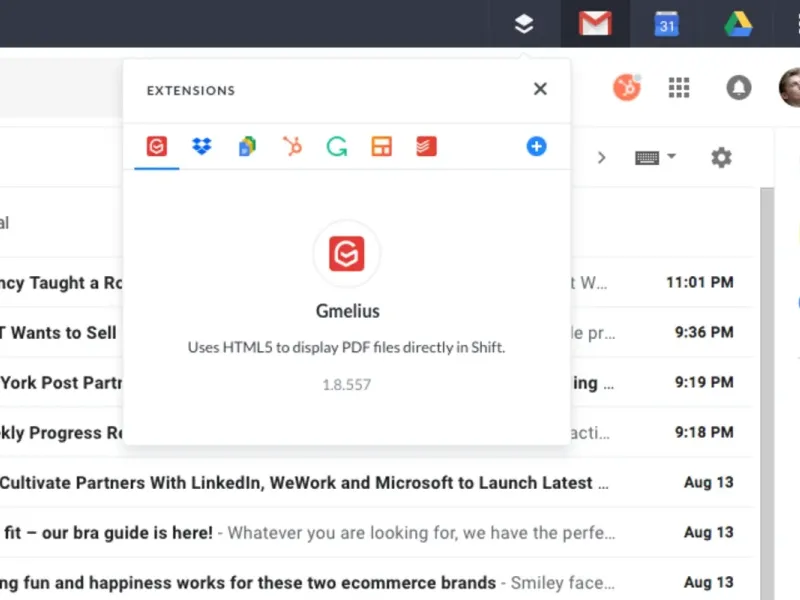Open the email received at 9:36 PM
800x600 pixels.
(377, 332)
